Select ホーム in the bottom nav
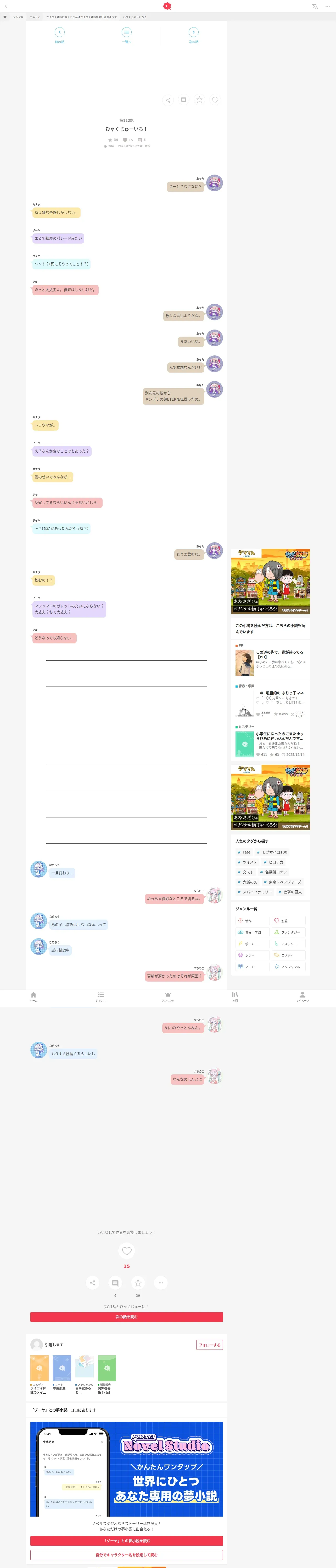This screenshot has height=1568, width=336. [x=33, y=996]
